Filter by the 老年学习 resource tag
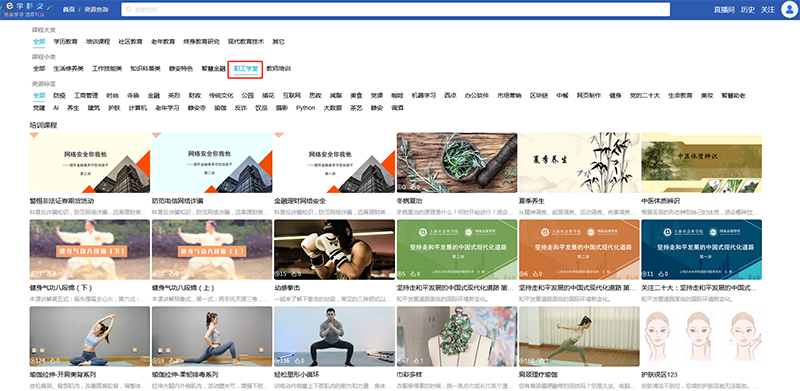 (x=167, y=108)
